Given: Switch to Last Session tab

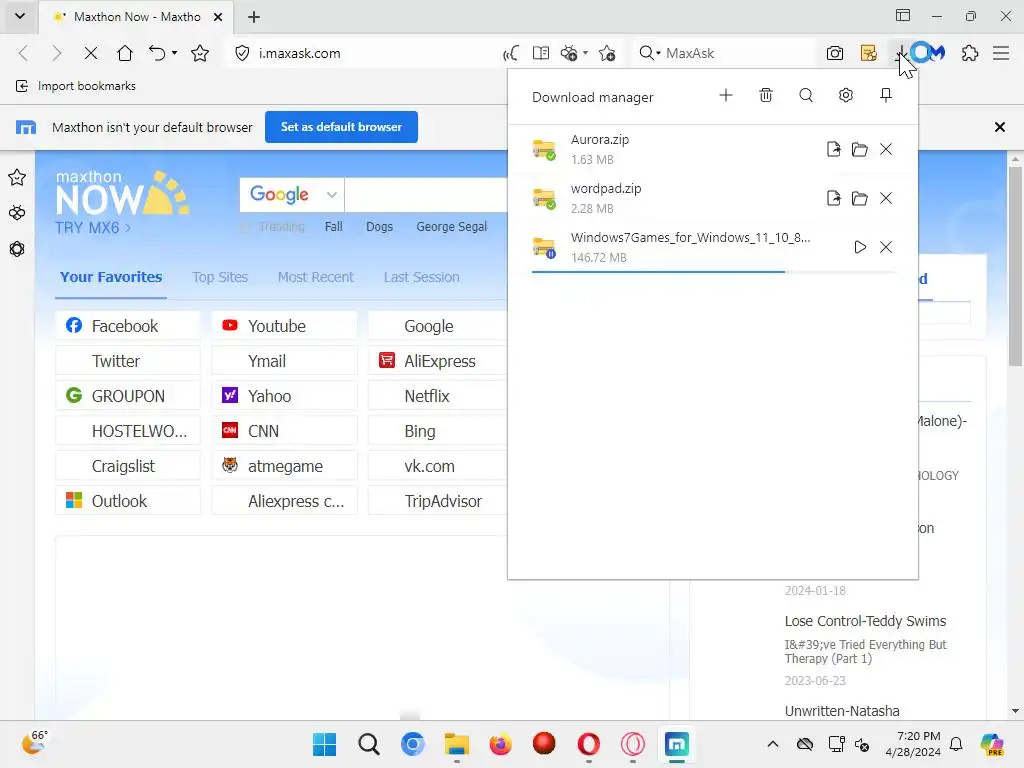Looking at the screenshot, I should 422,277.
